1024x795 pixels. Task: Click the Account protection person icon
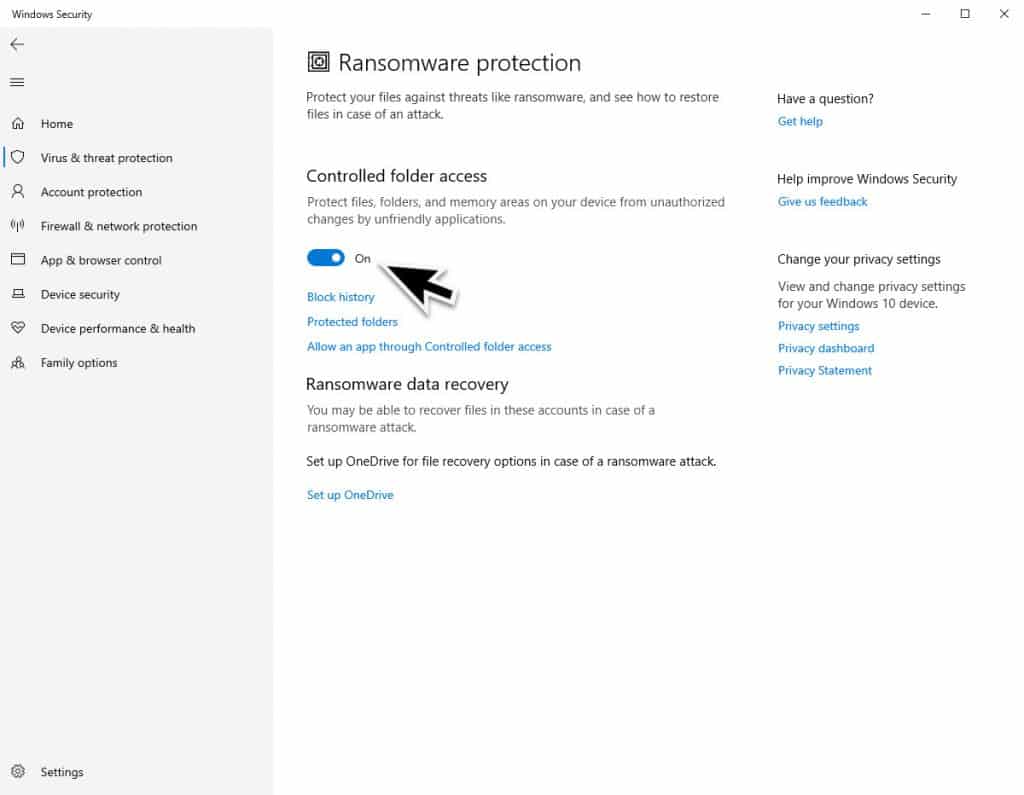coord(20,191)
